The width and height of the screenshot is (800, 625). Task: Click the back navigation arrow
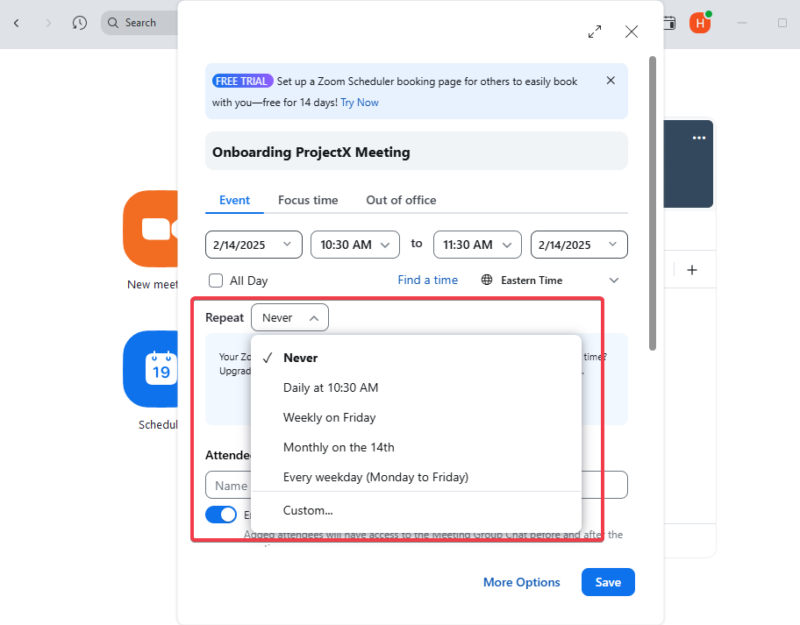pyautogui.click(x=16, y=22)
